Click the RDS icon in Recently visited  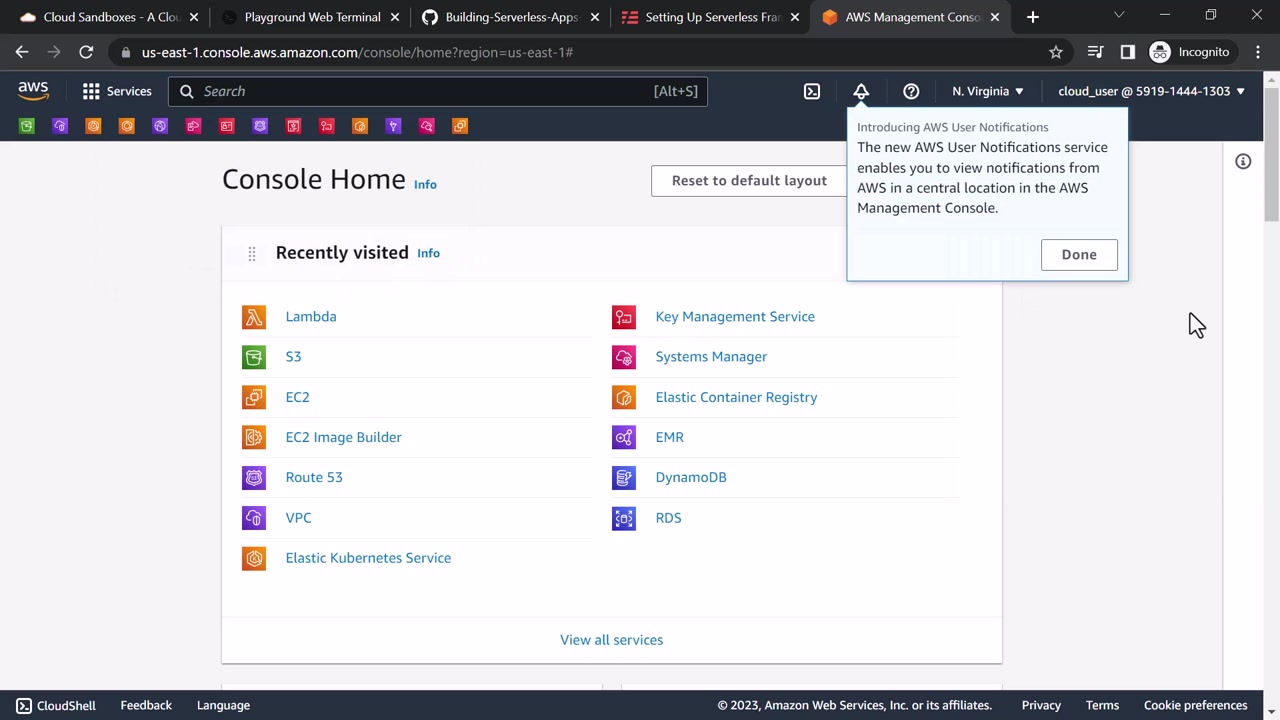pyautogui.click(x=624, y=518)
